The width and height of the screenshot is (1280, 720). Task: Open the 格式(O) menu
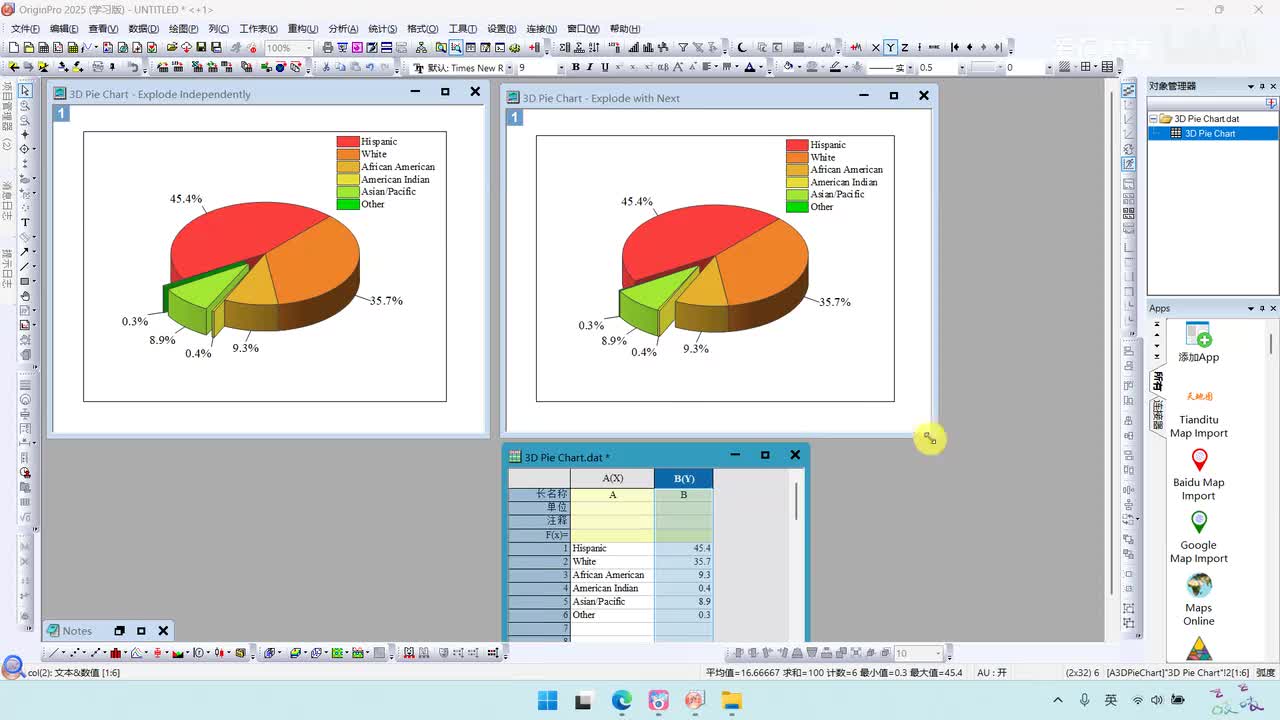point(423,29)
